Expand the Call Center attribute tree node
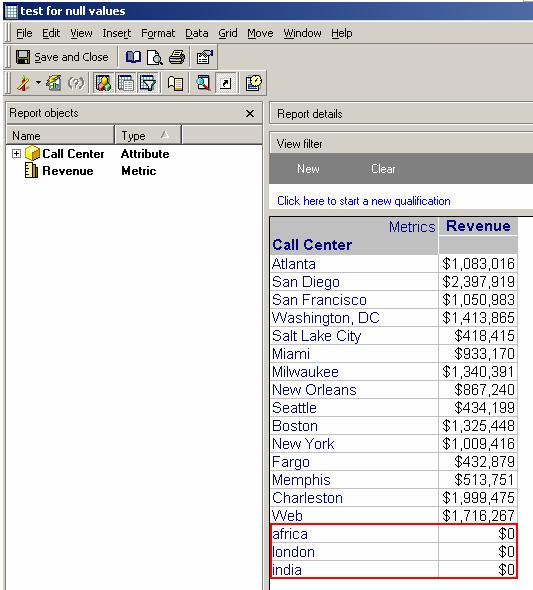This screenshot has width=533, height=590. click(16, 154)
